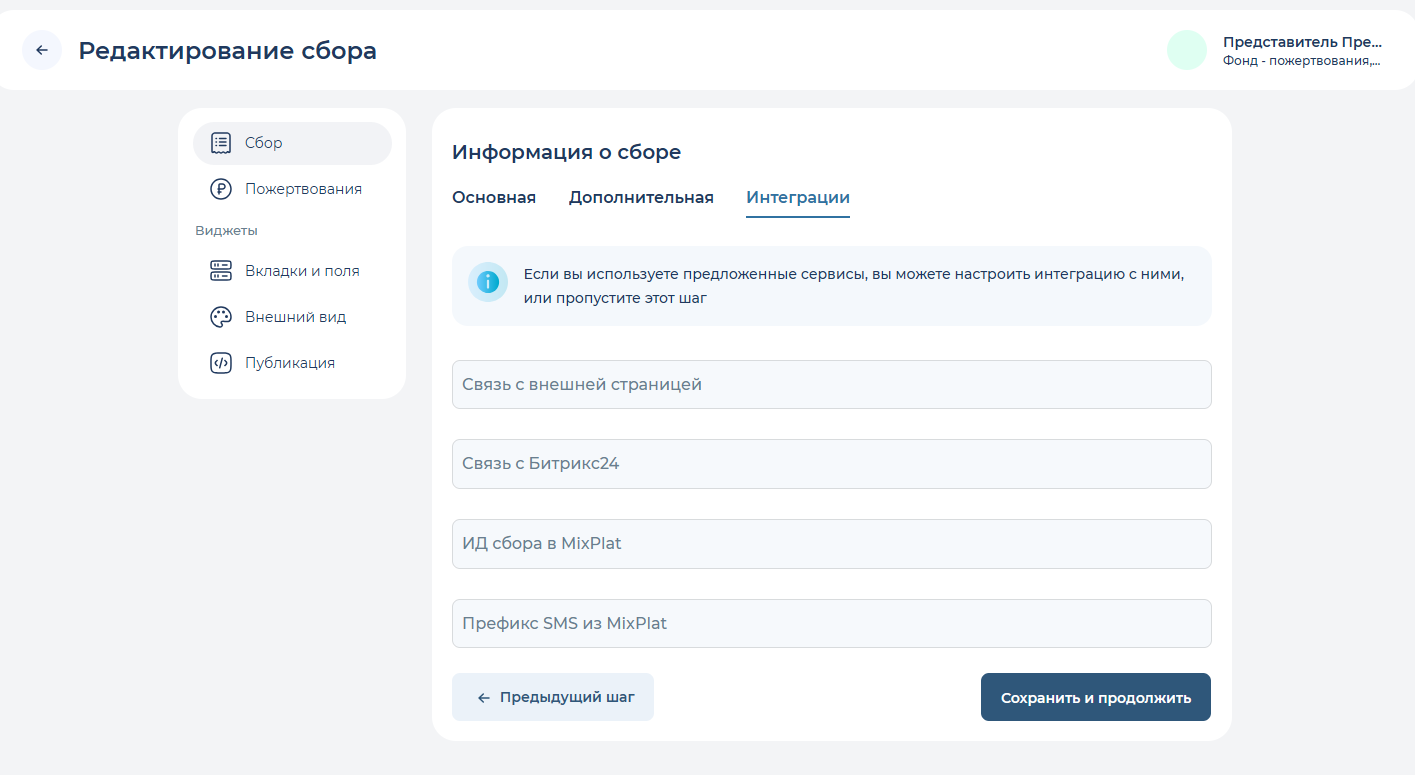Click the Вкладки и поля stacked-fields icon
Viewport: 1415px width, 775px height.
pos(221,271)
